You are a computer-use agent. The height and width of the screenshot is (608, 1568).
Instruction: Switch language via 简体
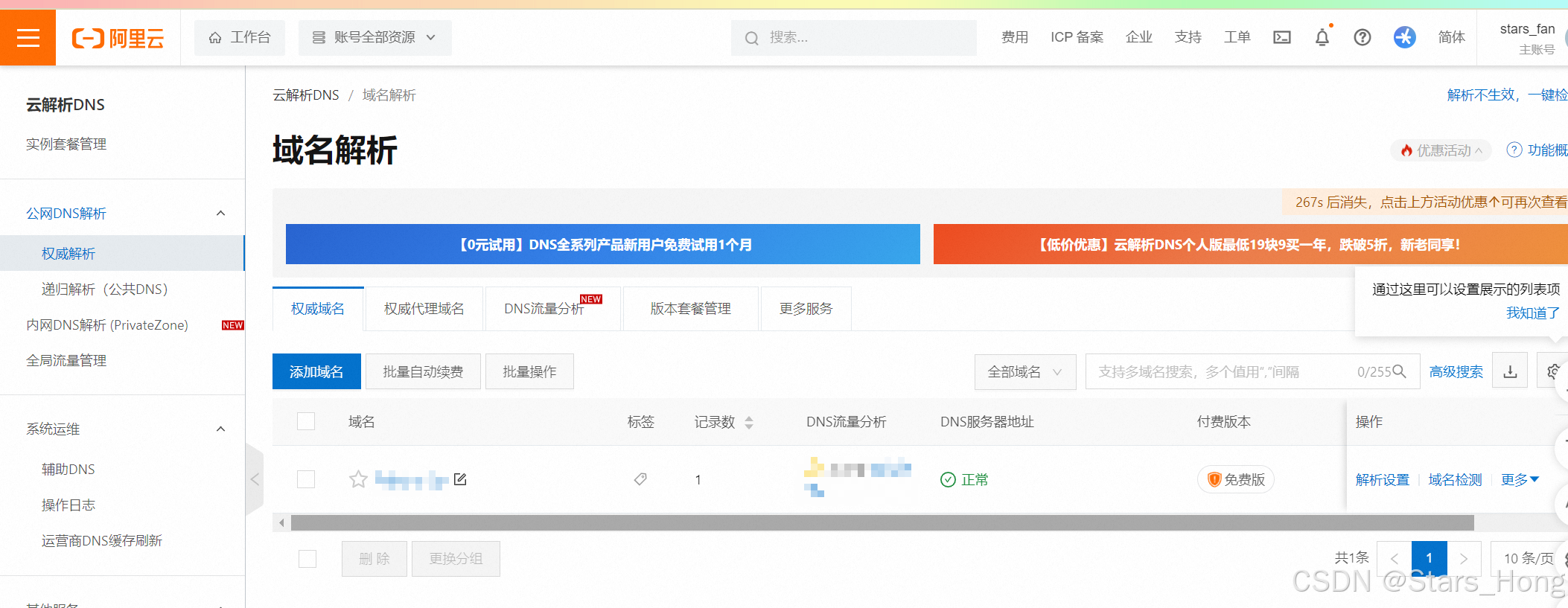[x=1452, y=37]
